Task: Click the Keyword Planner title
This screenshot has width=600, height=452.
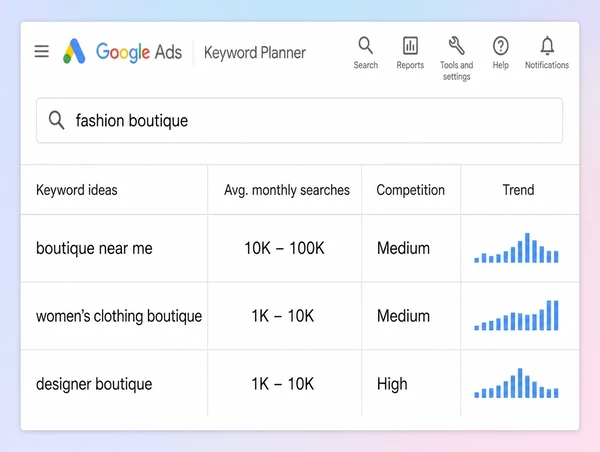Action: tap(255, 52)
